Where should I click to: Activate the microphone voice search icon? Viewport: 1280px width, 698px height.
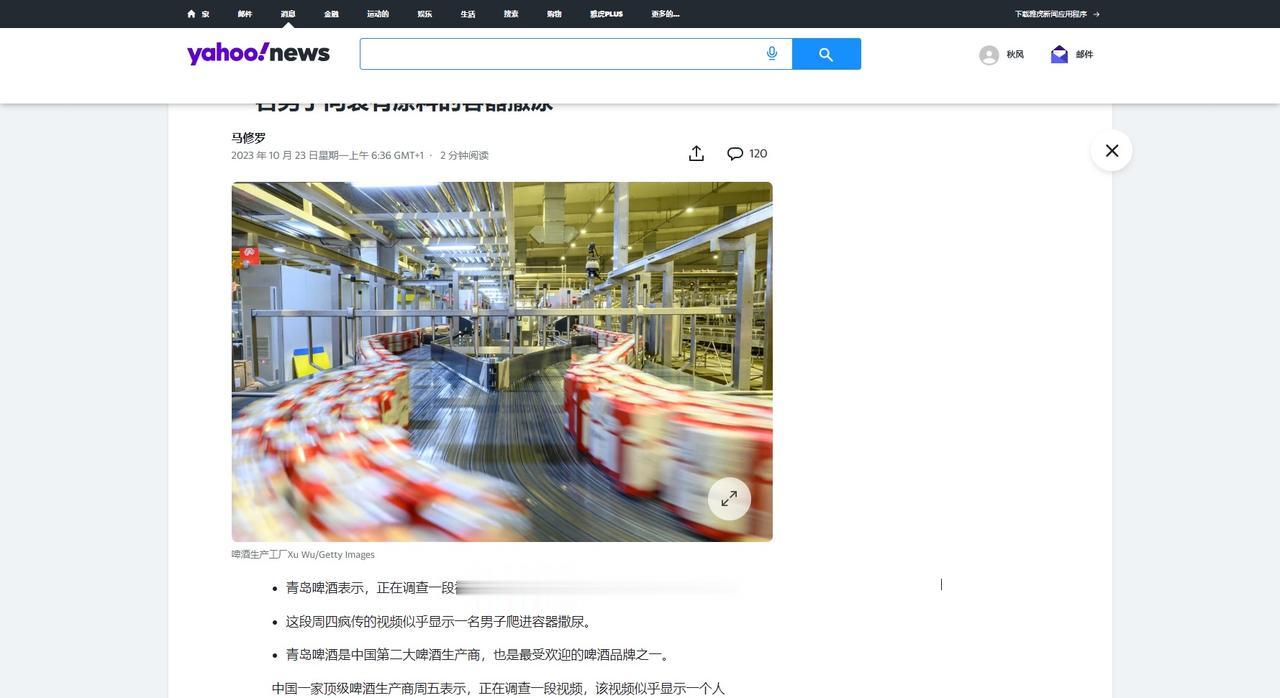(772, 54)
